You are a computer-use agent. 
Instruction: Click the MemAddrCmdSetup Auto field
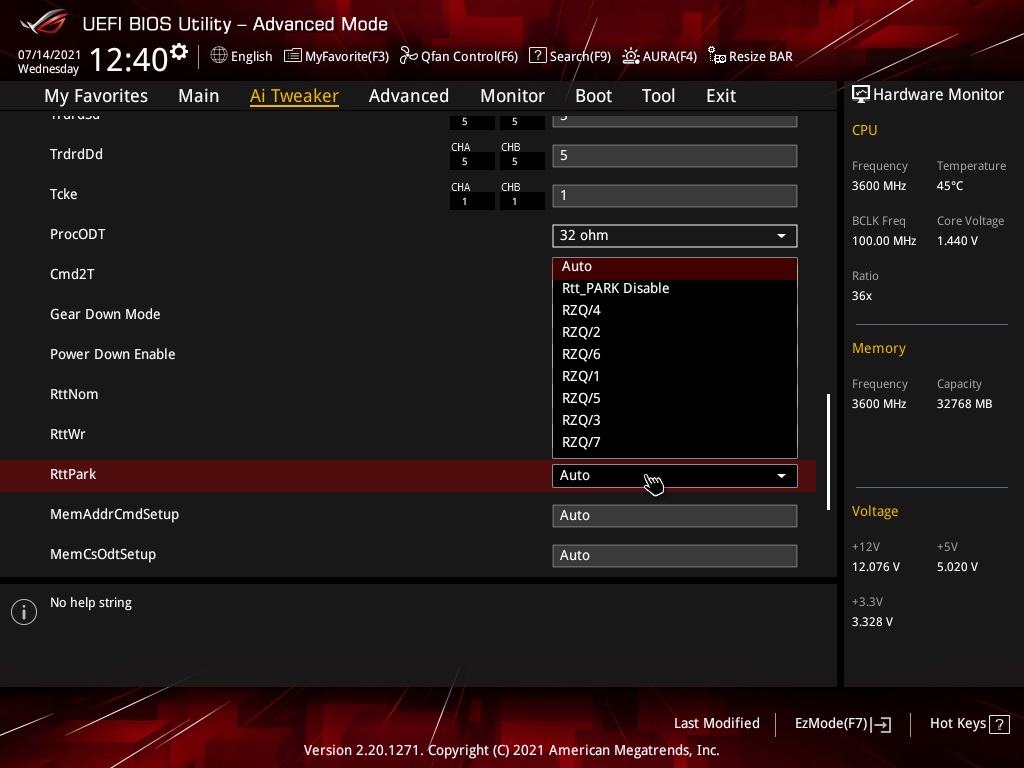pyautogui.click(x=675, y=516)
